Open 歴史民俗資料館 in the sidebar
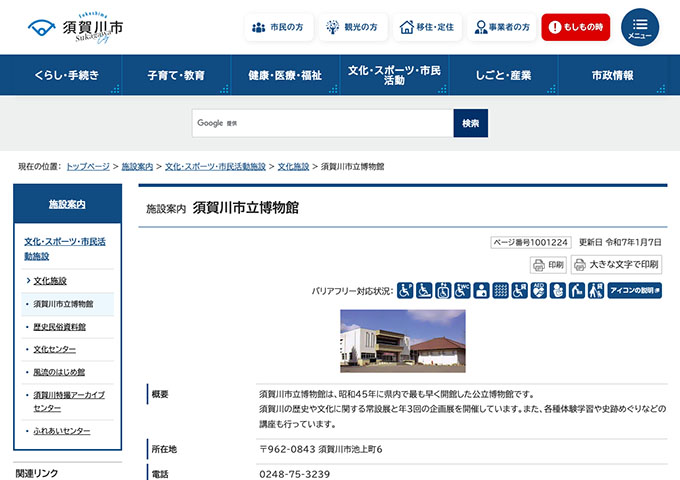This screenshot has height=480, width=680. [59, 327]
